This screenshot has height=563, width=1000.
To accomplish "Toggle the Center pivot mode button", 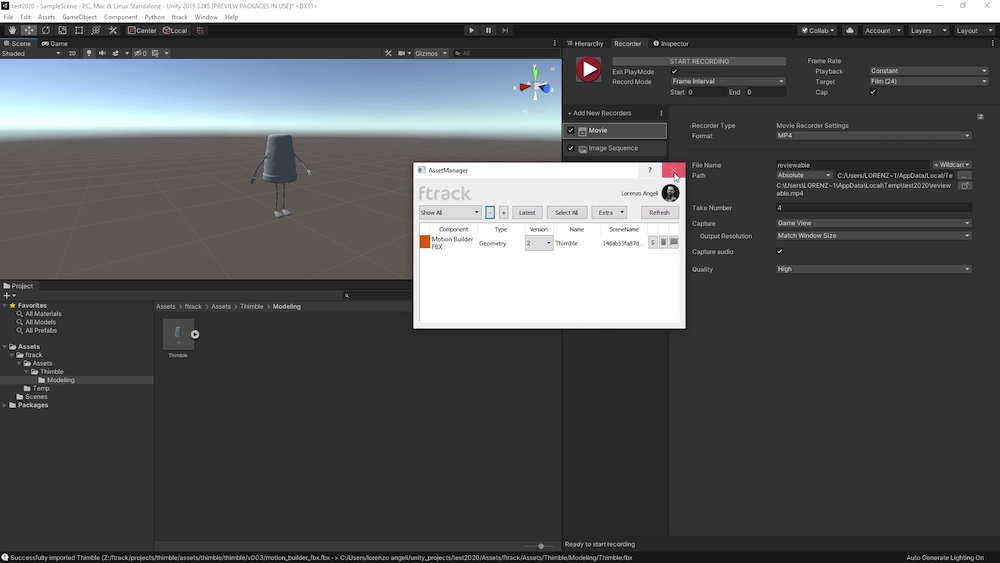I will point(142,30).
